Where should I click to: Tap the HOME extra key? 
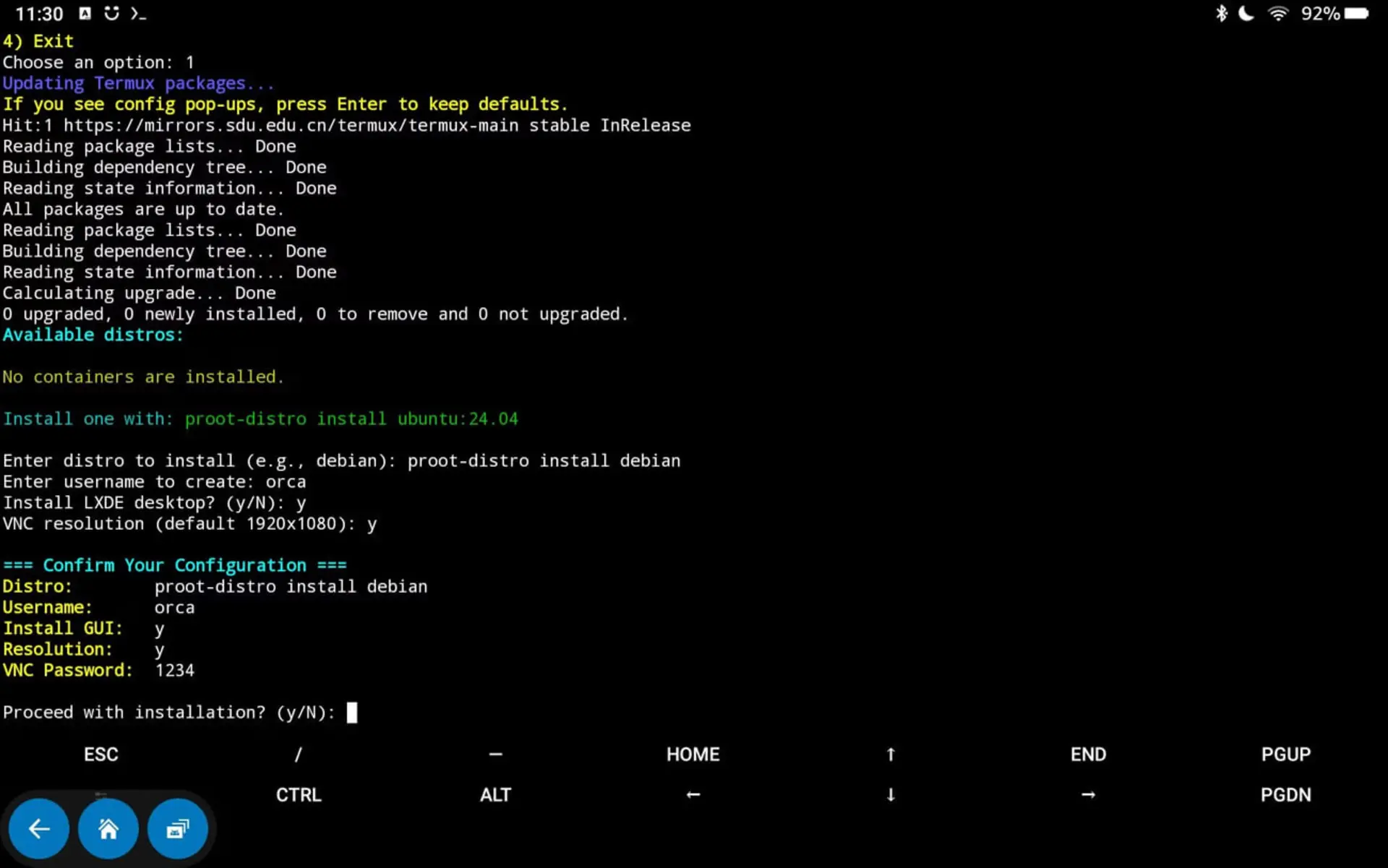click(693, 755)
